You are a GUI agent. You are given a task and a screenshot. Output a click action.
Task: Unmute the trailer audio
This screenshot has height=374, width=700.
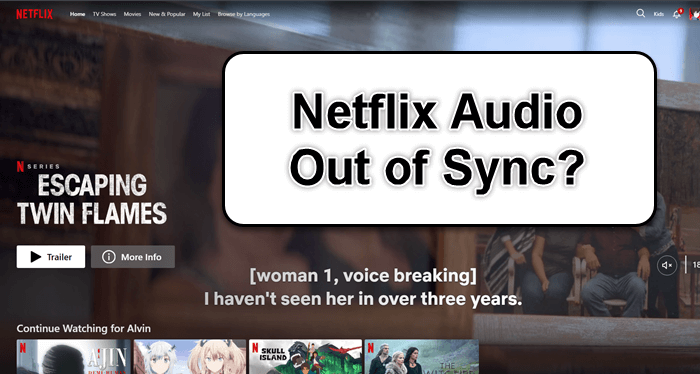pyautogui.click(x=667, y=265)
